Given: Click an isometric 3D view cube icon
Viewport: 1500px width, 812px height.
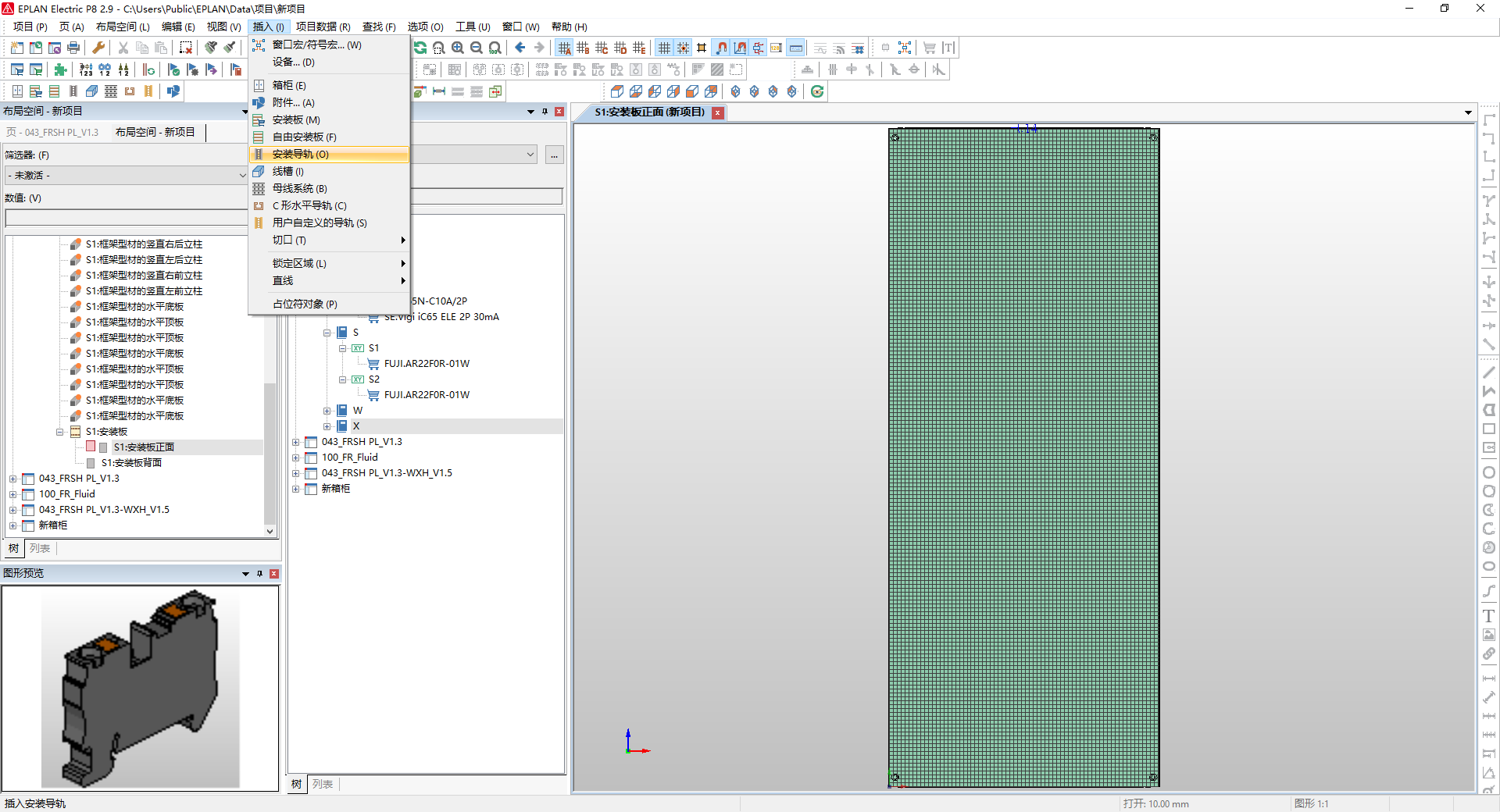Looking at the screenshot, I should tap(734, 91).
